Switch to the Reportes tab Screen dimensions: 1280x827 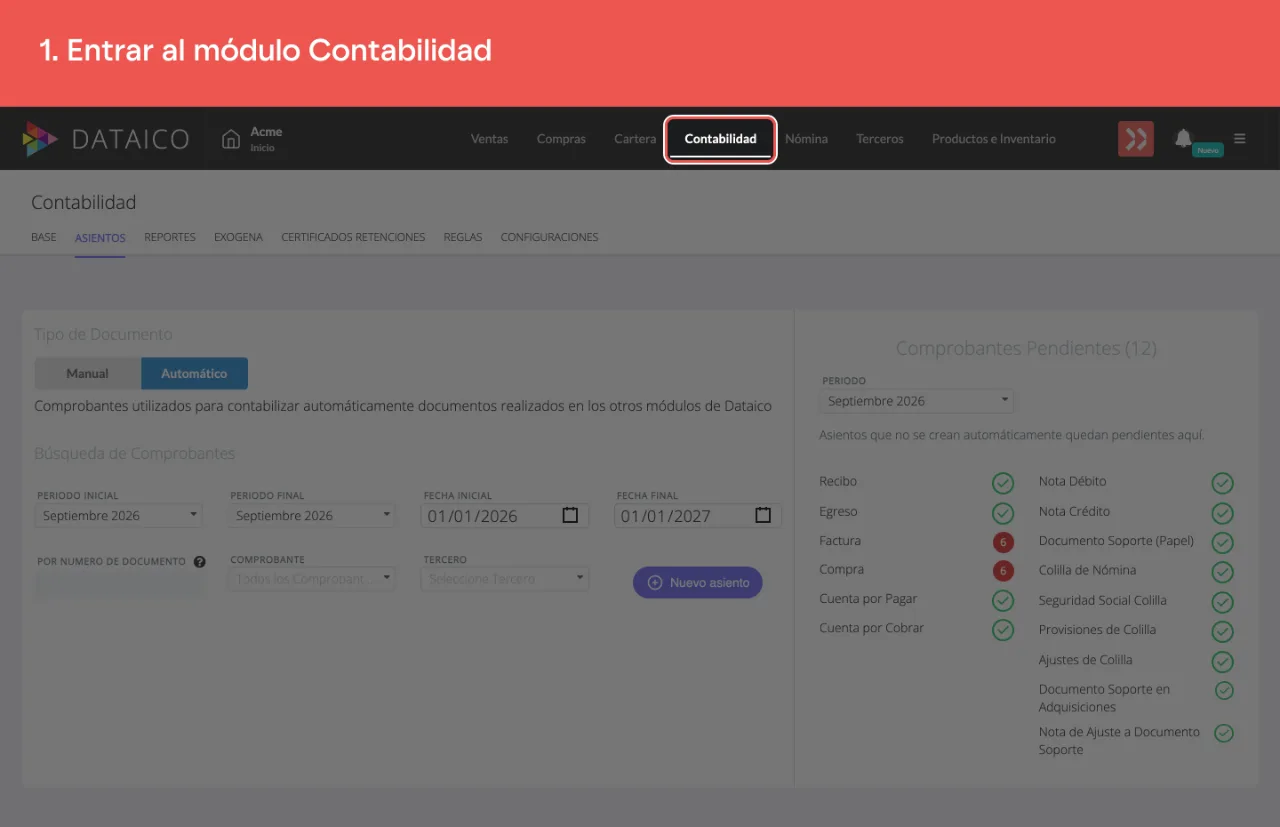pyautogui.click(x=170, y=238)
